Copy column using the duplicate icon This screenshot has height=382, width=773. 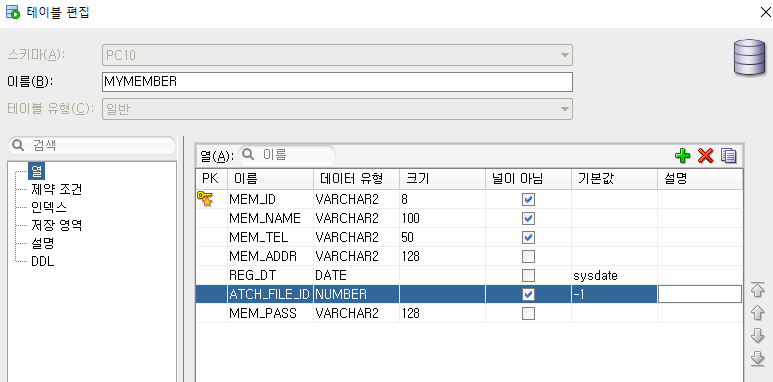pyautogui.click(x=728, y=156)
